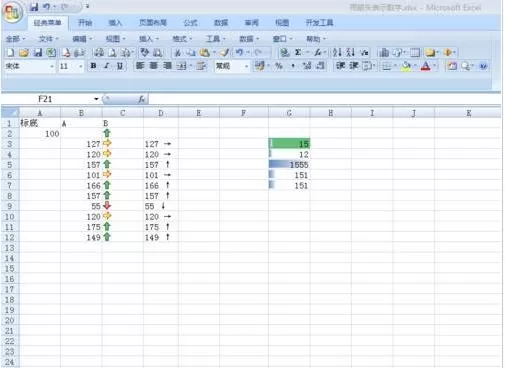Toggle Underline formatting
Image resolution: width=505 pixels, height=368 pixels.
click(x=120, y=66)
